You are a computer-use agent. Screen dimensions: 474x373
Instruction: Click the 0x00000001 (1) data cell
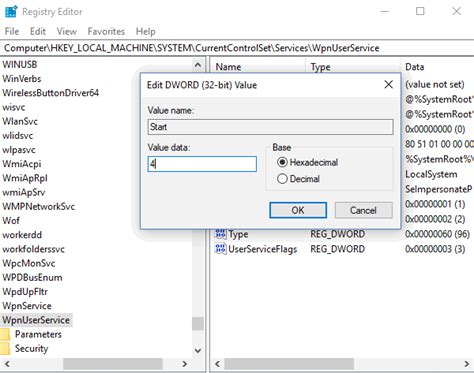click(x=435, y=204)
